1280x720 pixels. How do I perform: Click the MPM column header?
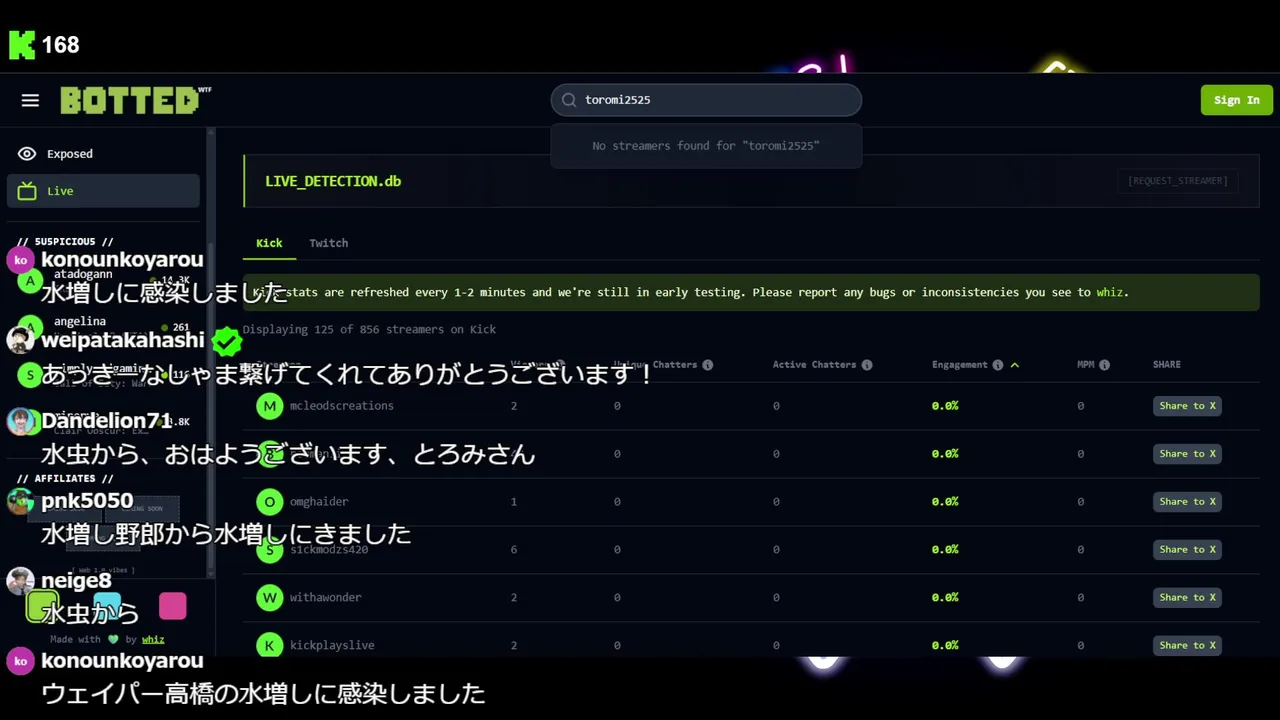click(1086, 365)
